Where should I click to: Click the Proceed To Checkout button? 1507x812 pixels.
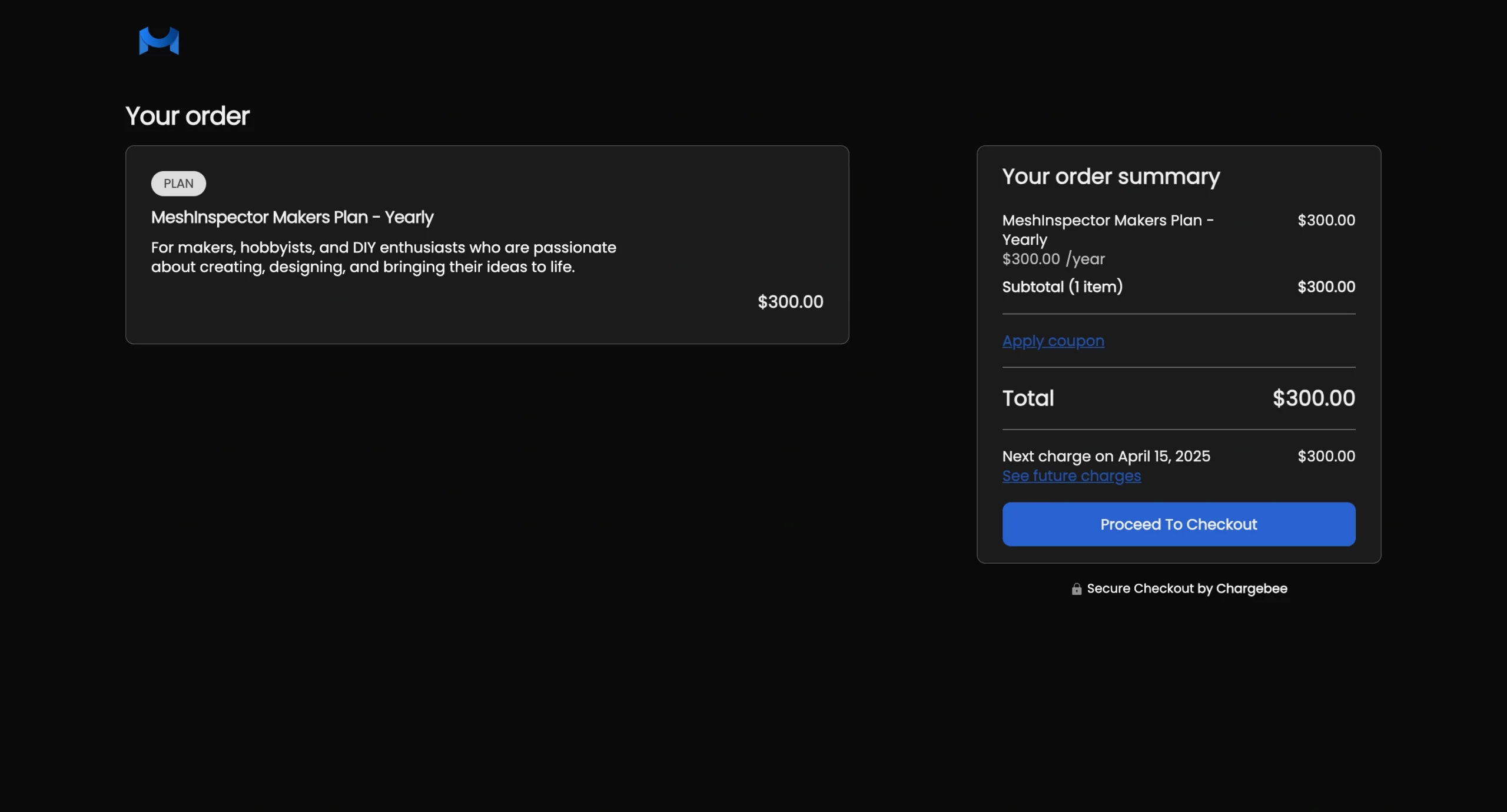(1179, 524)
